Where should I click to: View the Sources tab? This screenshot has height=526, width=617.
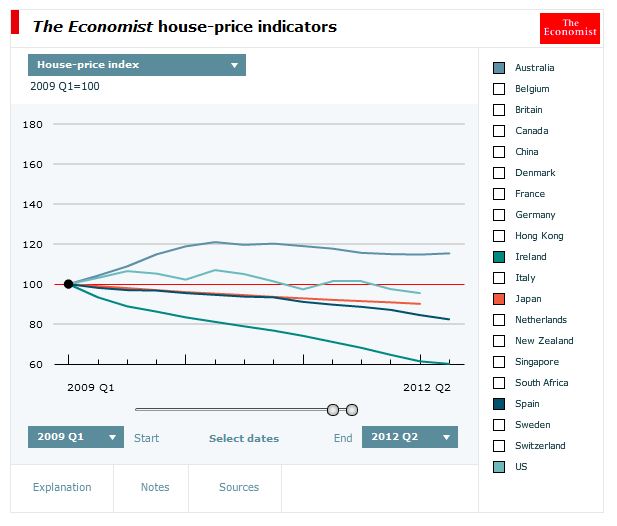click(239, 487)
